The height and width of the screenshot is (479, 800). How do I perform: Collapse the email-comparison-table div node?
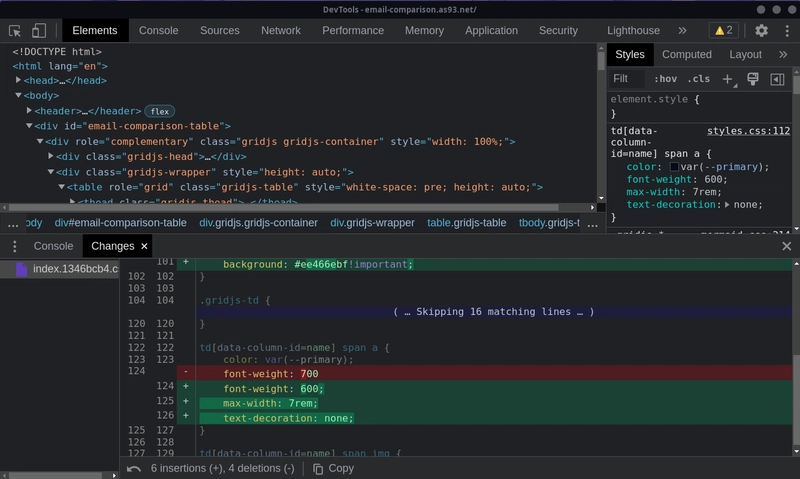[x=29, y=125]
